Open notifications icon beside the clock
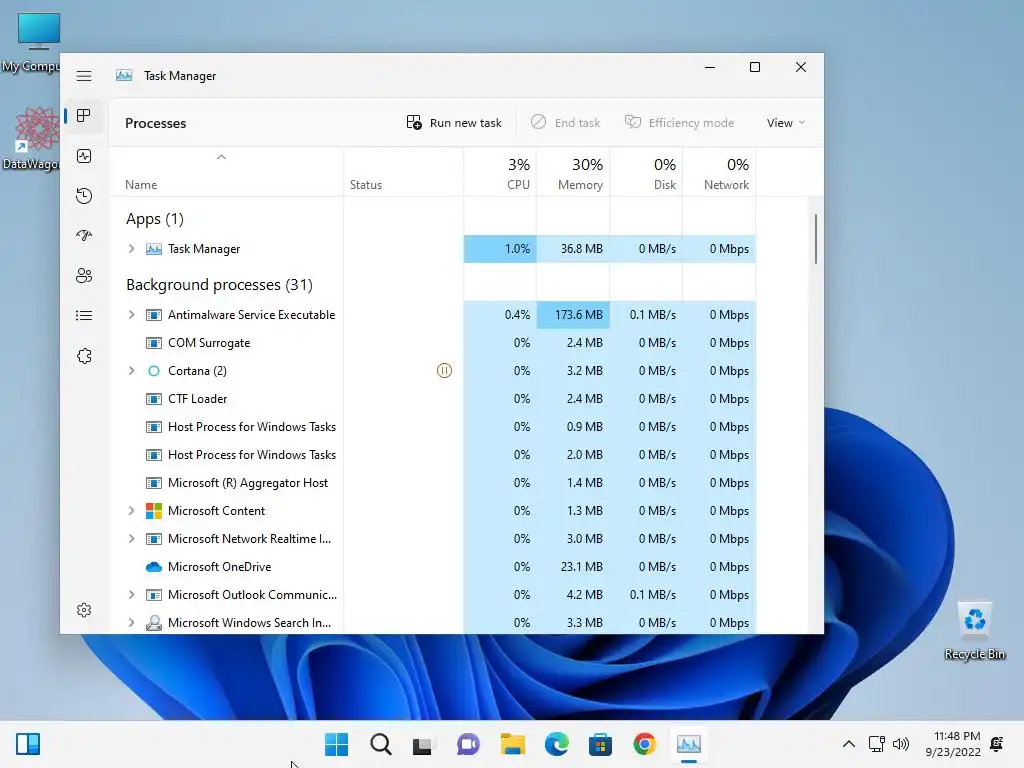 997,744
